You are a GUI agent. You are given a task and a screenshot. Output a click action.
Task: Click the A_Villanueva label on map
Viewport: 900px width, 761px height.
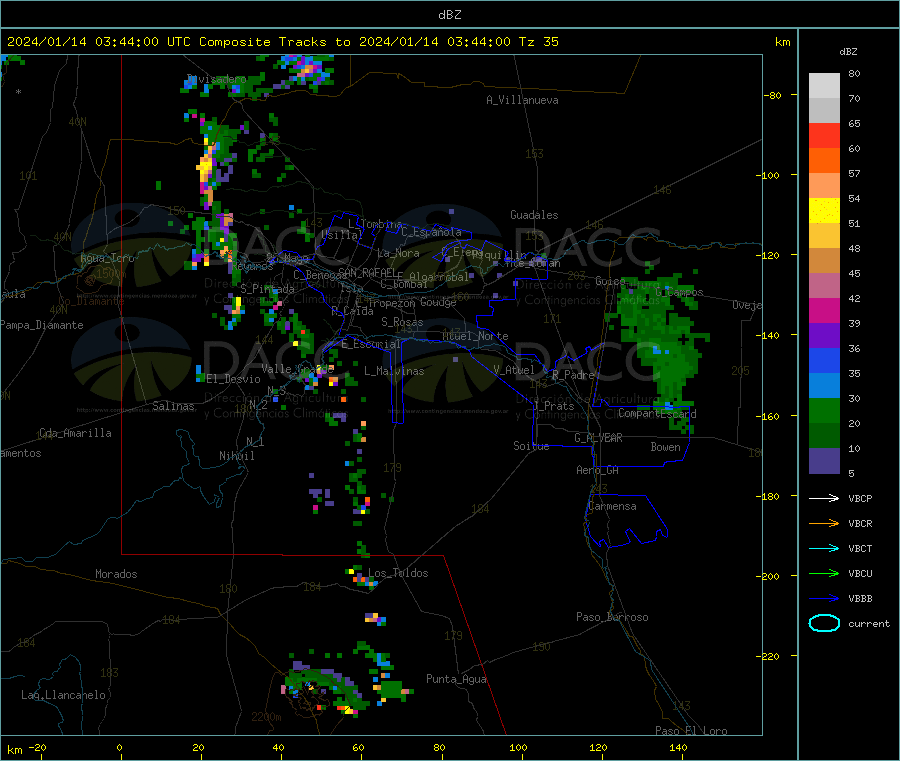tap(522, 100)
